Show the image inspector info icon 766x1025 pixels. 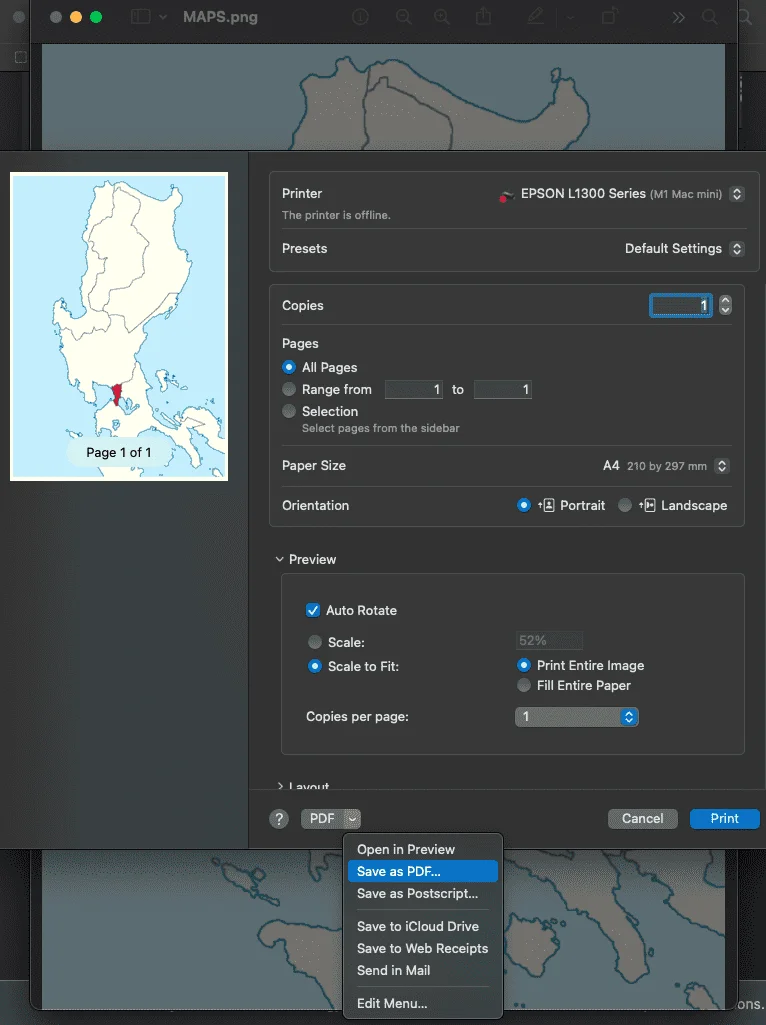point(360,17)
